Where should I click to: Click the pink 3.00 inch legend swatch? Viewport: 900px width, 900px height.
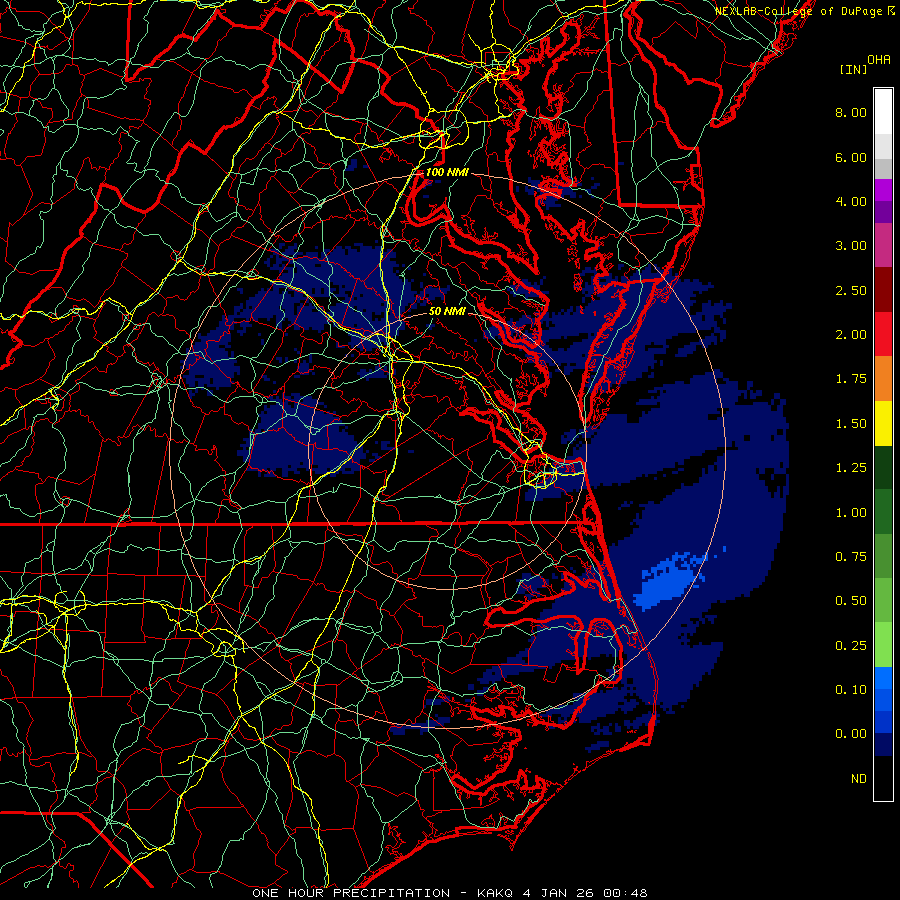pyautogui.click(x=883, y=245)
